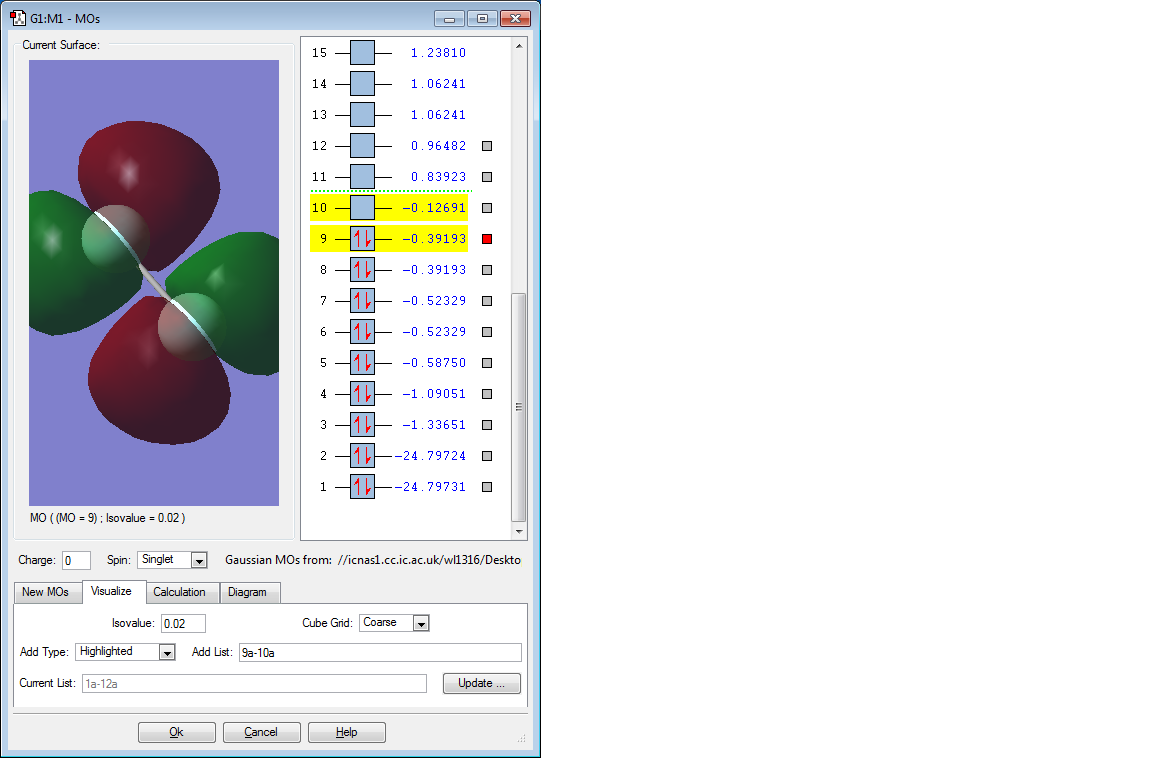This screenshot has height=758, width=1152.
Task: Toggle surface marker for MO 5
Action: pos(487,363)
